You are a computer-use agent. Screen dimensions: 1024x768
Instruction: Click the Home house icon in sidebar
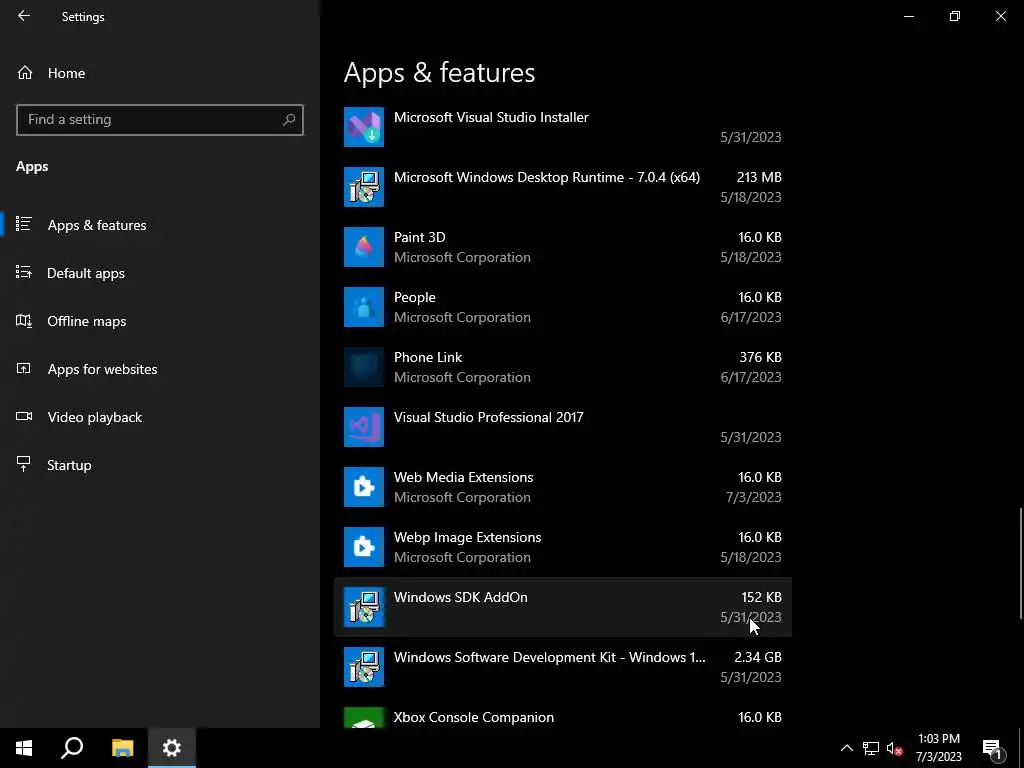click(25, 72)
